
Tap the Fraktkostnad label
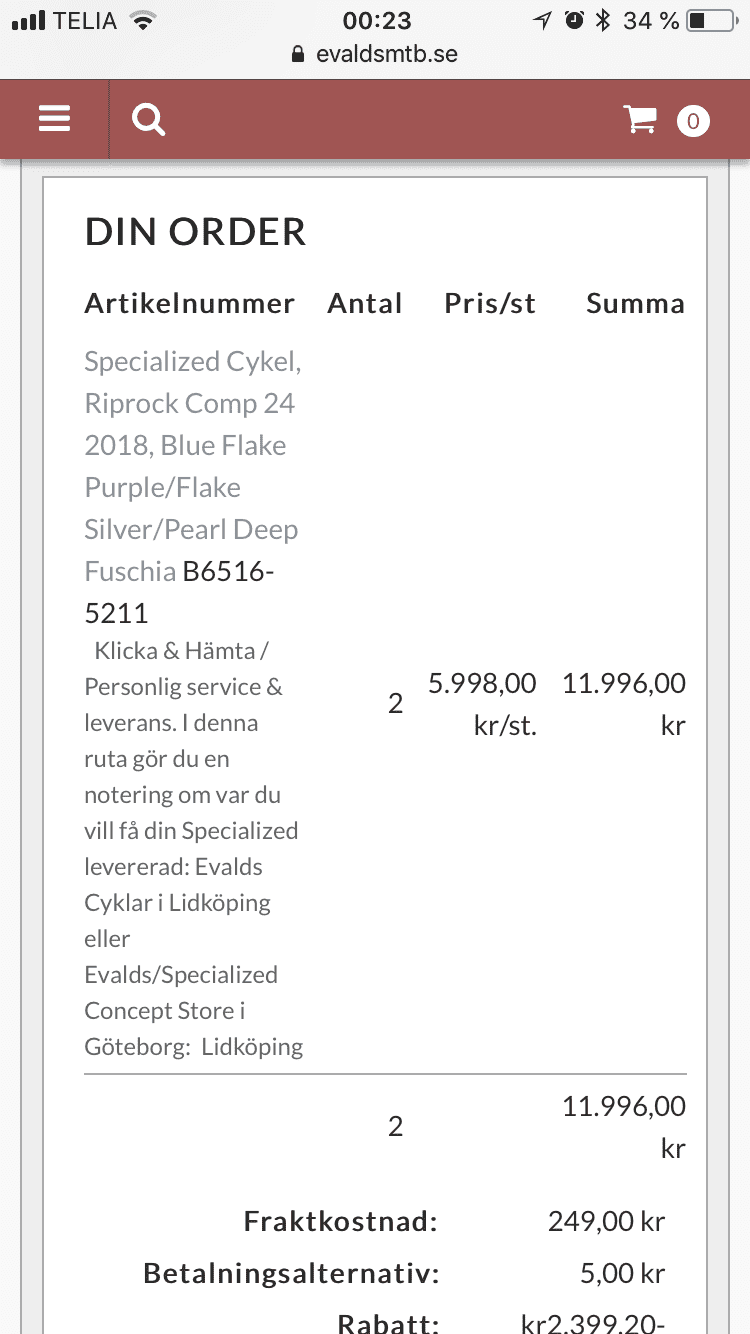point(341,1221)
